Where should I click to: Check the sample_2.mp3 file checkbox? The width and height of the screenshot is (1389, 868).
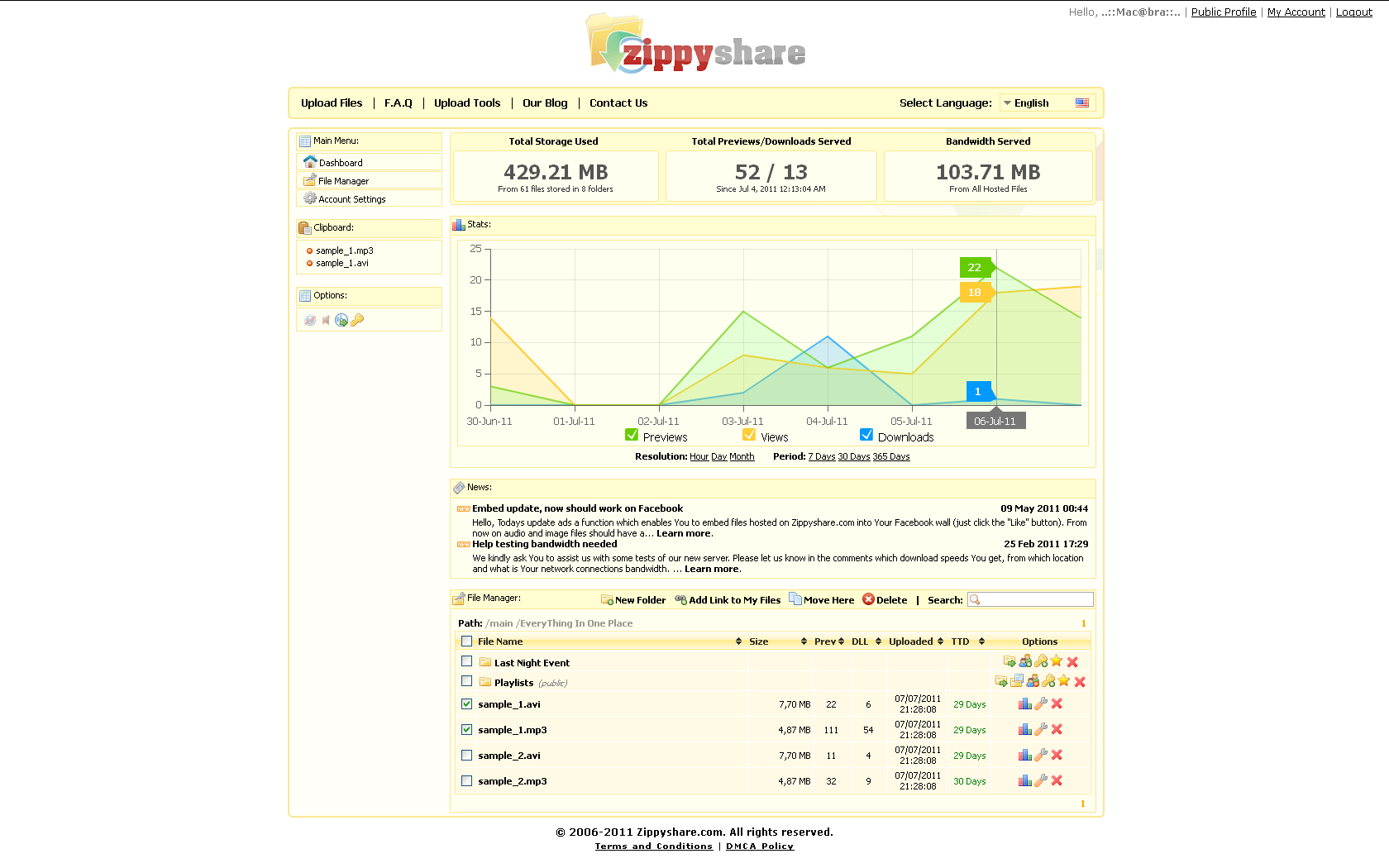pos(467,781)
